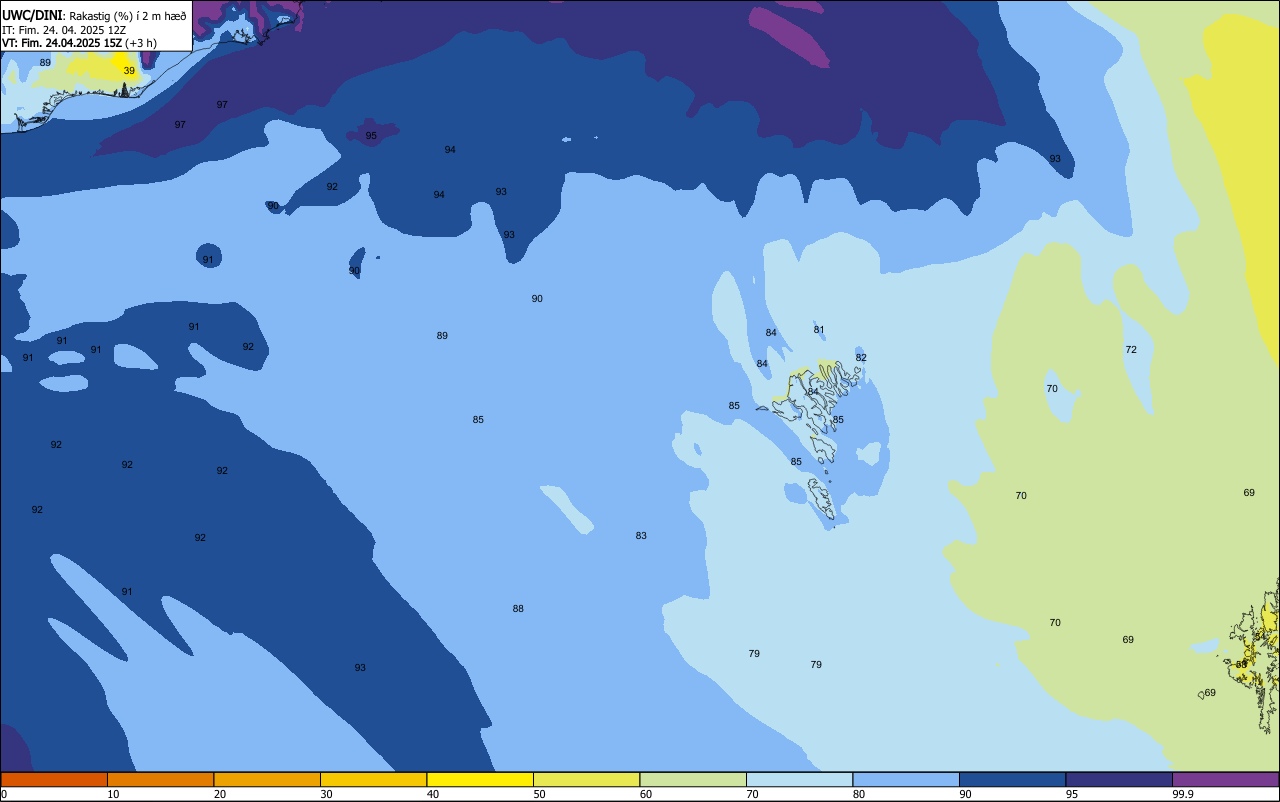
Task: Click the legend tick label "20"
Action: click(x=219, y=794)
